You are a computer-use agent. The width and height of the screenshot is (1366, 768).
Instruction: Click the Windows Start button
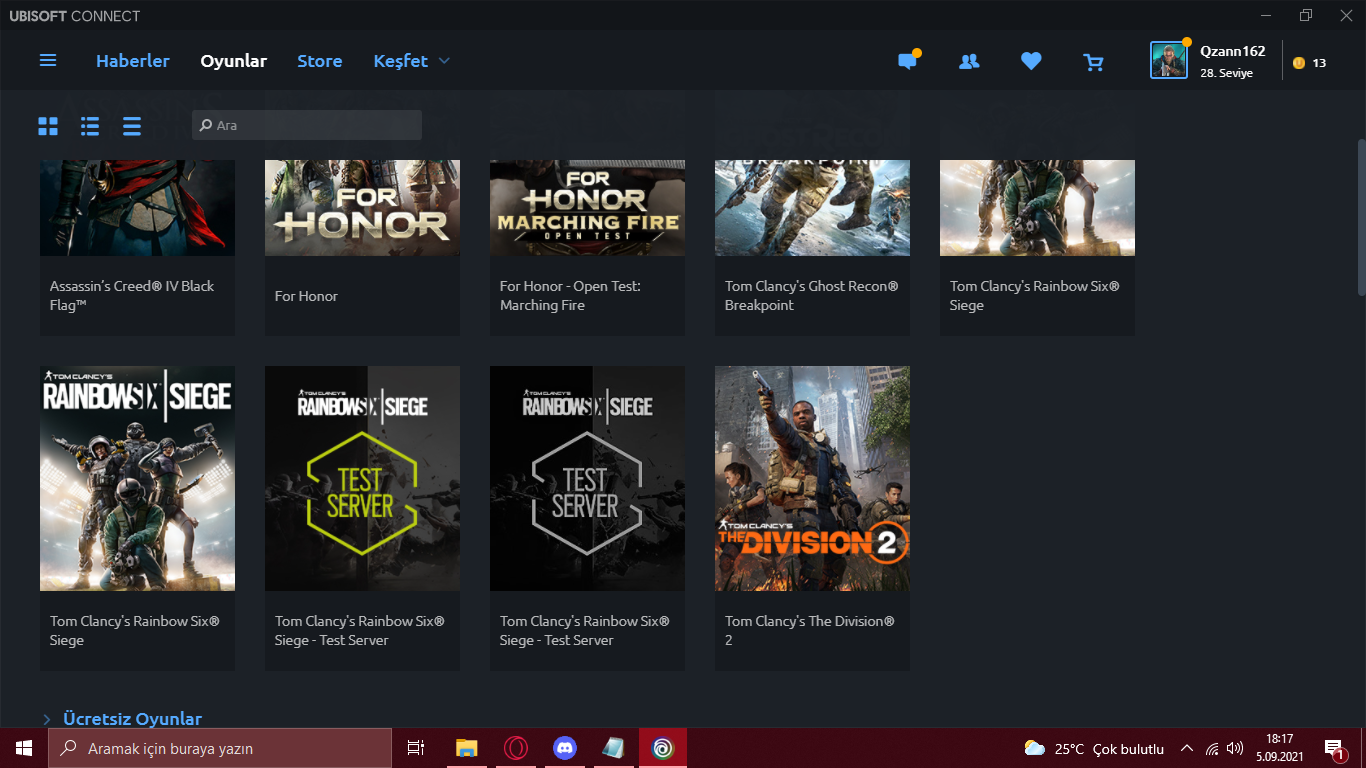coord(24,748)
